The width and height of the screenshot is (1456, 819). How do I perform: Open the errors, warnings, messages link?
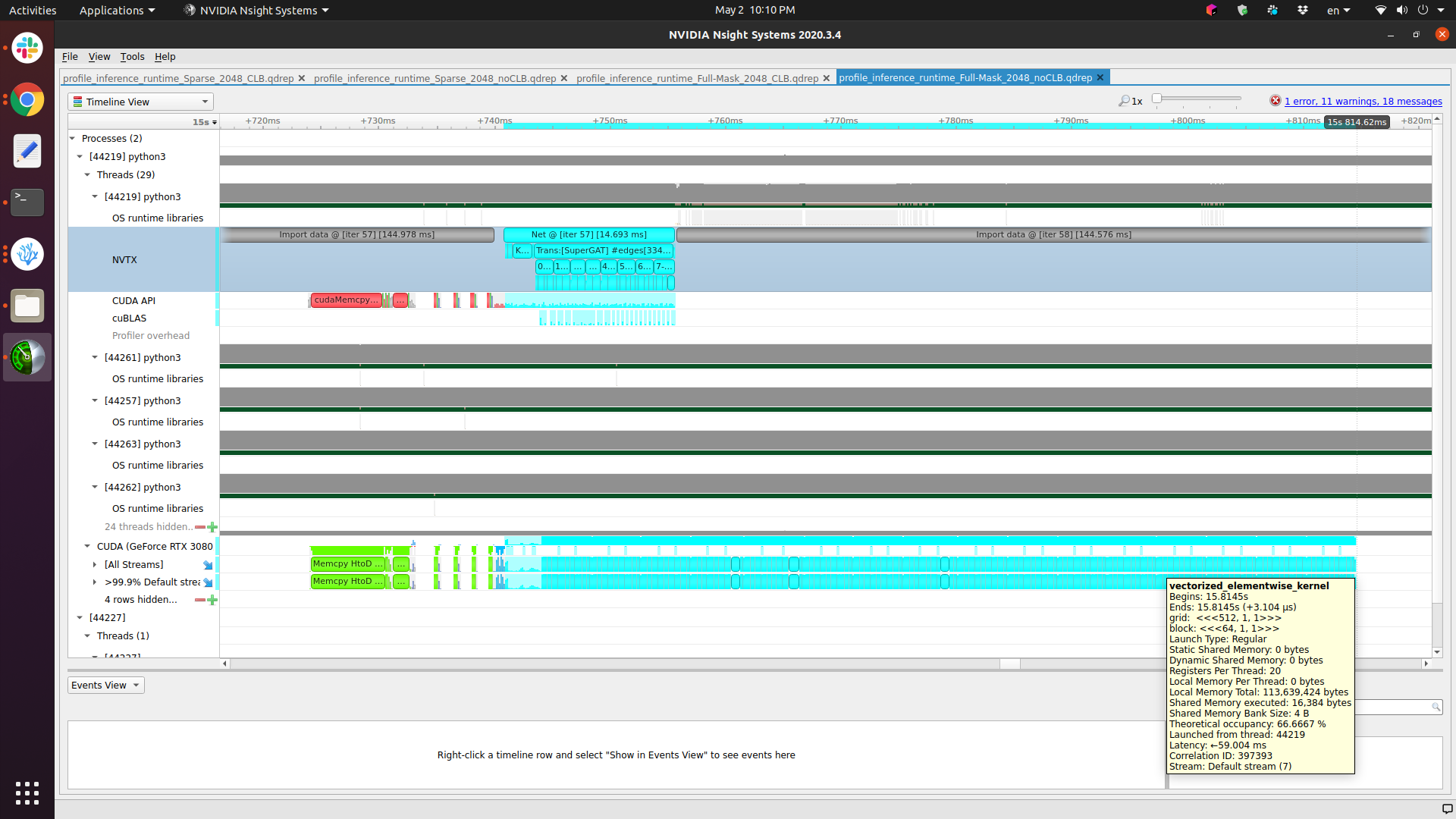pos(1363,101)
